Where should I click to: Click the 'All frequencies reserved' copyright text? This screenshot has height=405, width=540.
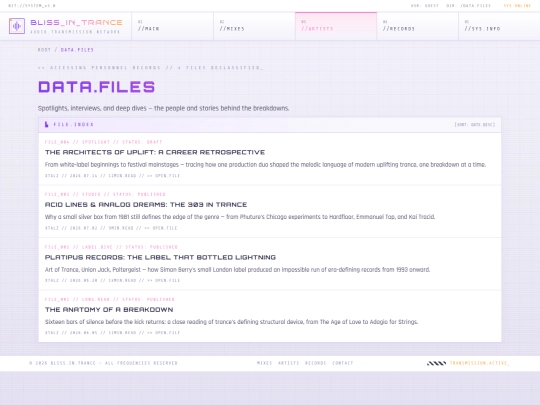point(103,363)
